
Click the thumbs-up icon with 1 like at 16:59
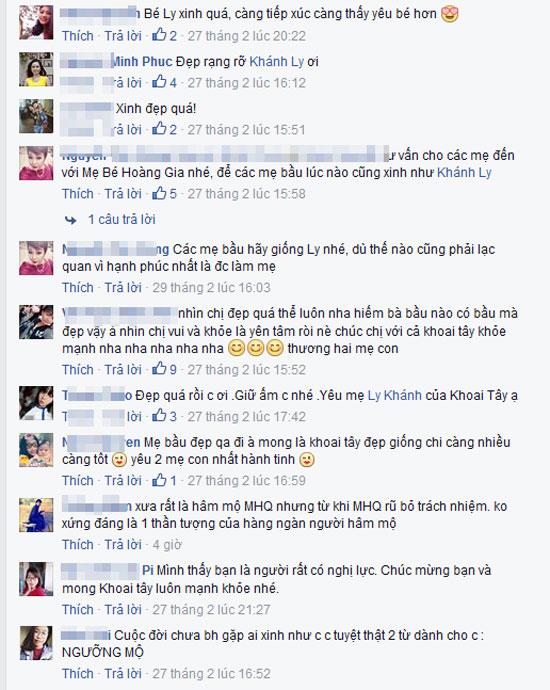click(159, 480)
